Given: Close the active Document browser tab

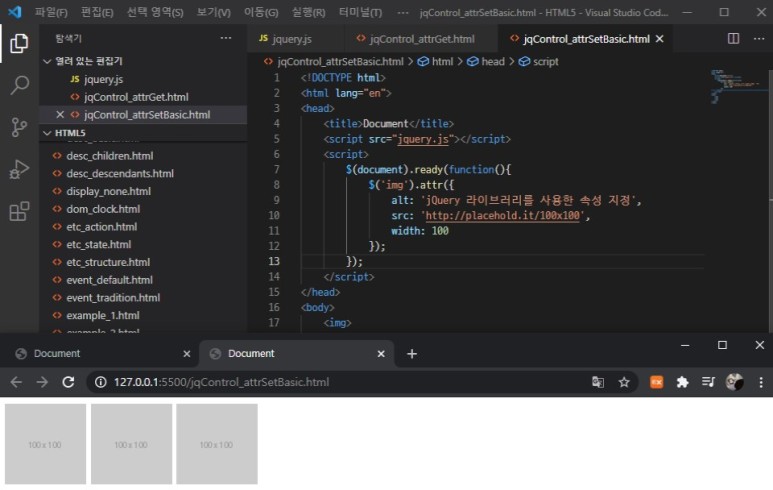Looking at the screenshot, I should pos(381,353).
